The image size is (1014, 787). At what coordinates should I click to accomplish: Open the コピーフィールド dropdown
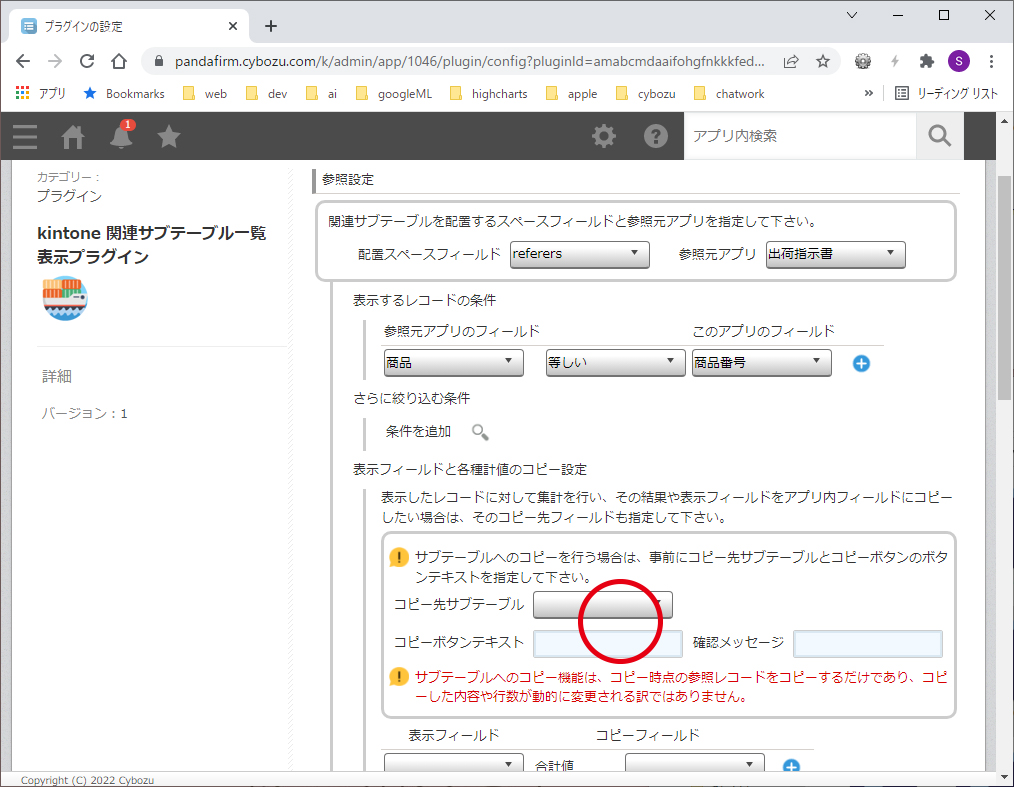695,762
